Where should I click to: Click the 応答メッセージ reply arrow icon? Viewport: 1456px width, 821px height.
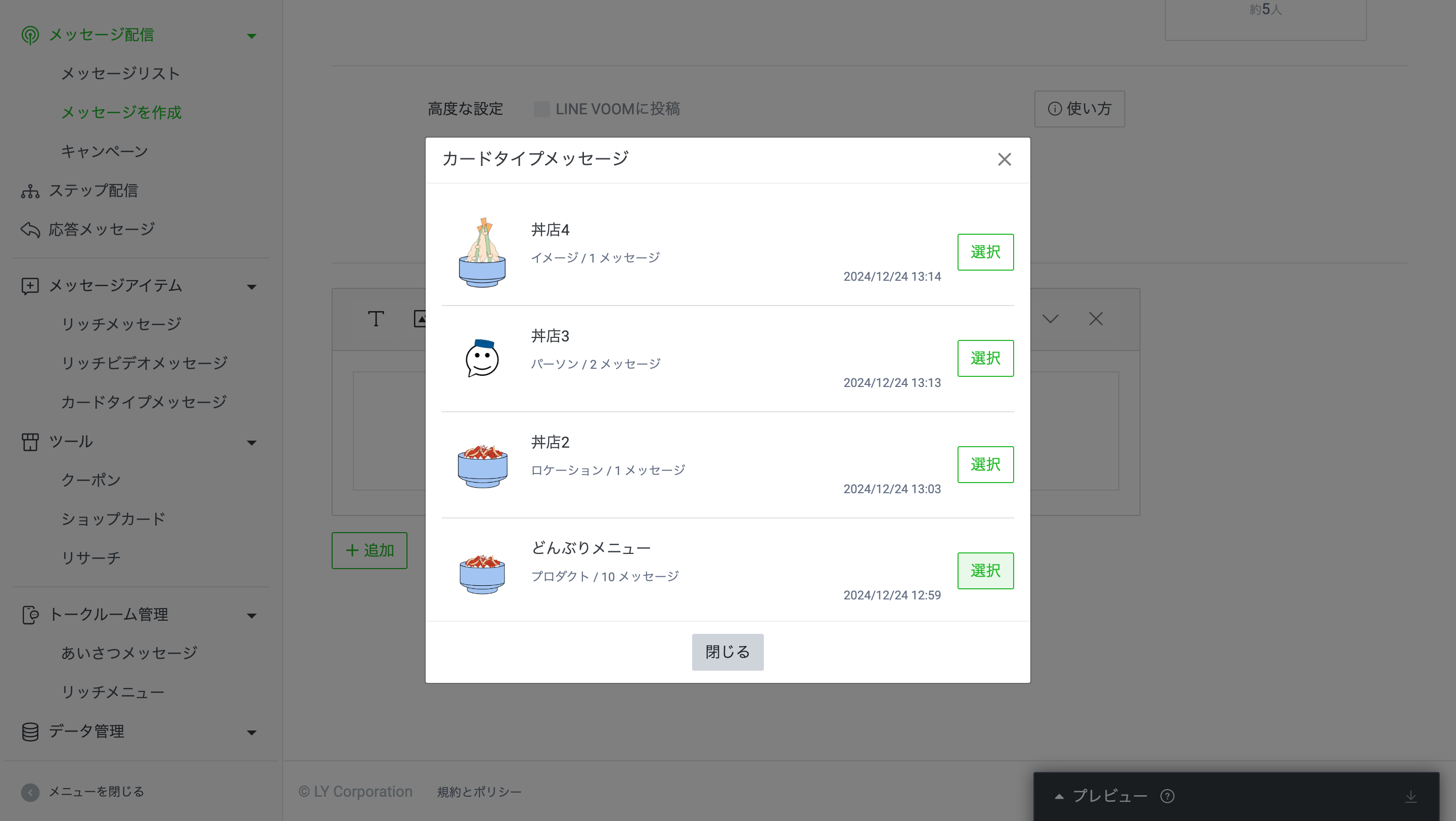pos(30,230)
